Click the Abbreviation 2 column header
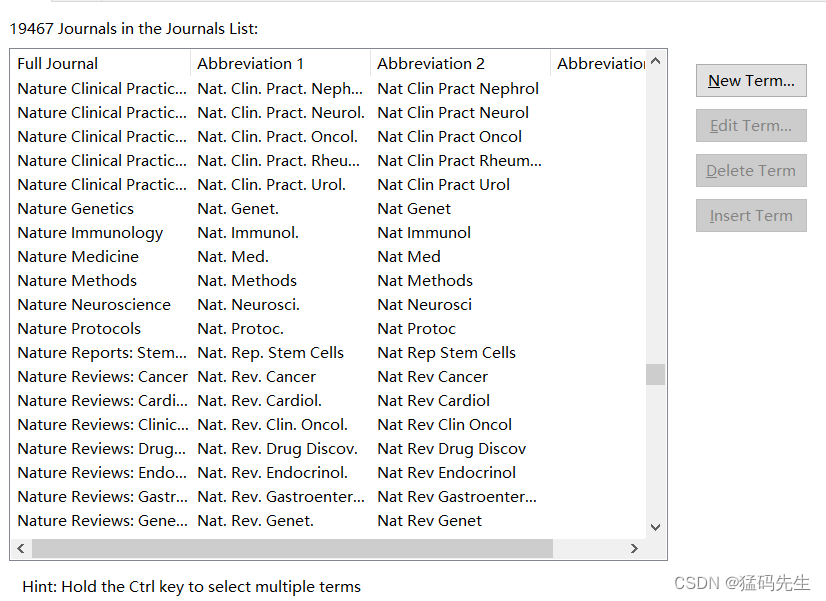Image resolution: width=826 pixels, height=601 pixels. point(460,64)
